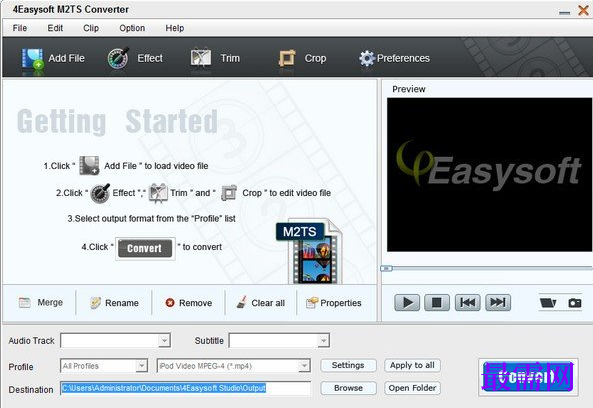Open the Option menu

point(132,28)
